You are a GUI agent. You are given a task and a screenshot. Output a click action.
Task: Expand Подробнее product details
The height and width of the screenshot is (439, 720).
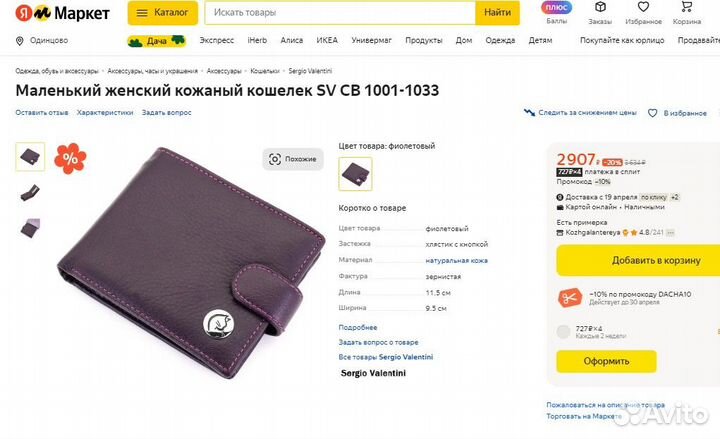click(358, 327)
